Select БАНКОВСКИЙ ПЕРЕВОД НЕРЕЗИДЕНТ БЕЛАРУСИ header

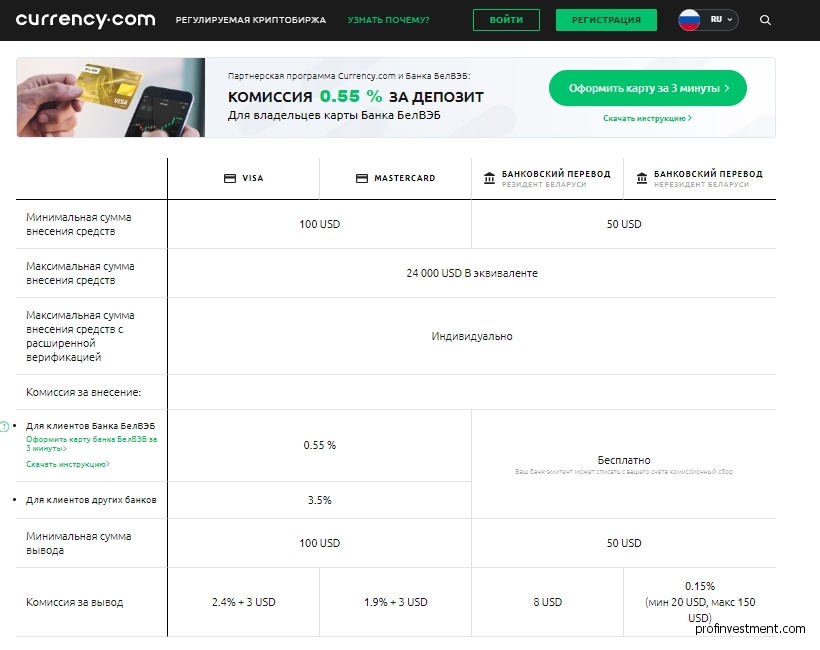click(x=700, y=178)
